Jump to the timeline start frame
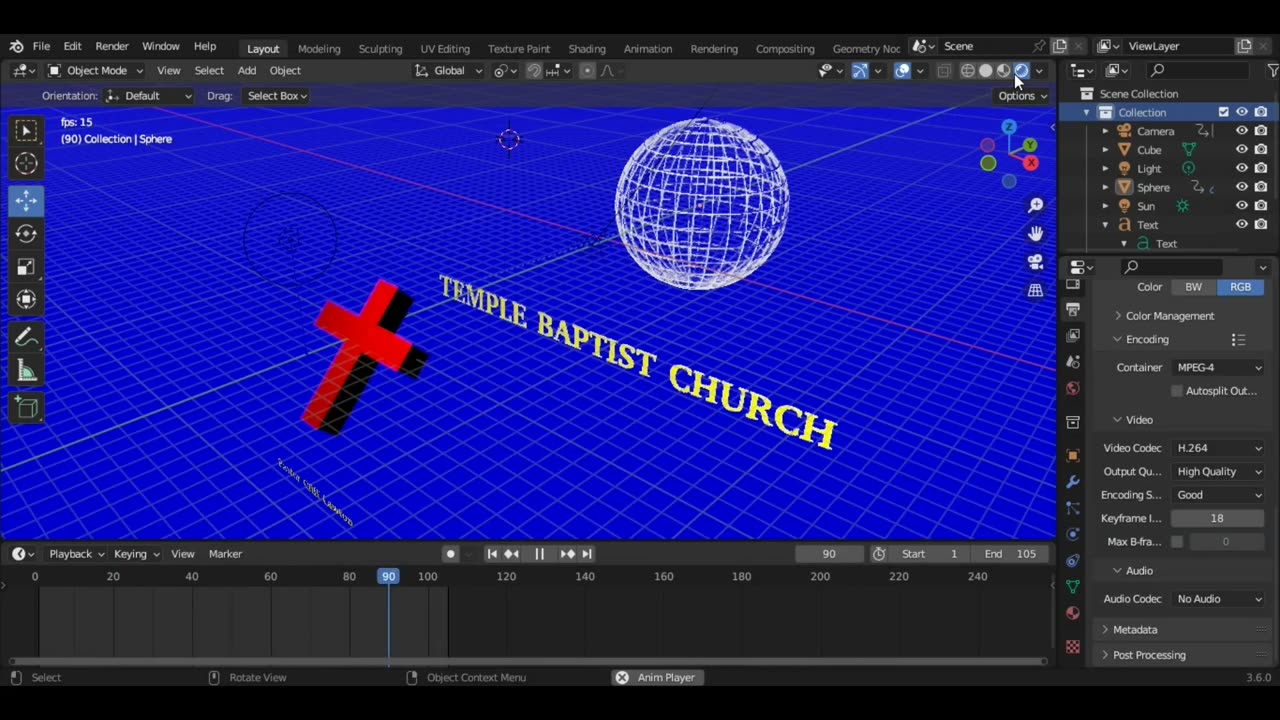This screenshot has height=720, width=1280. [x=492, y=554]
